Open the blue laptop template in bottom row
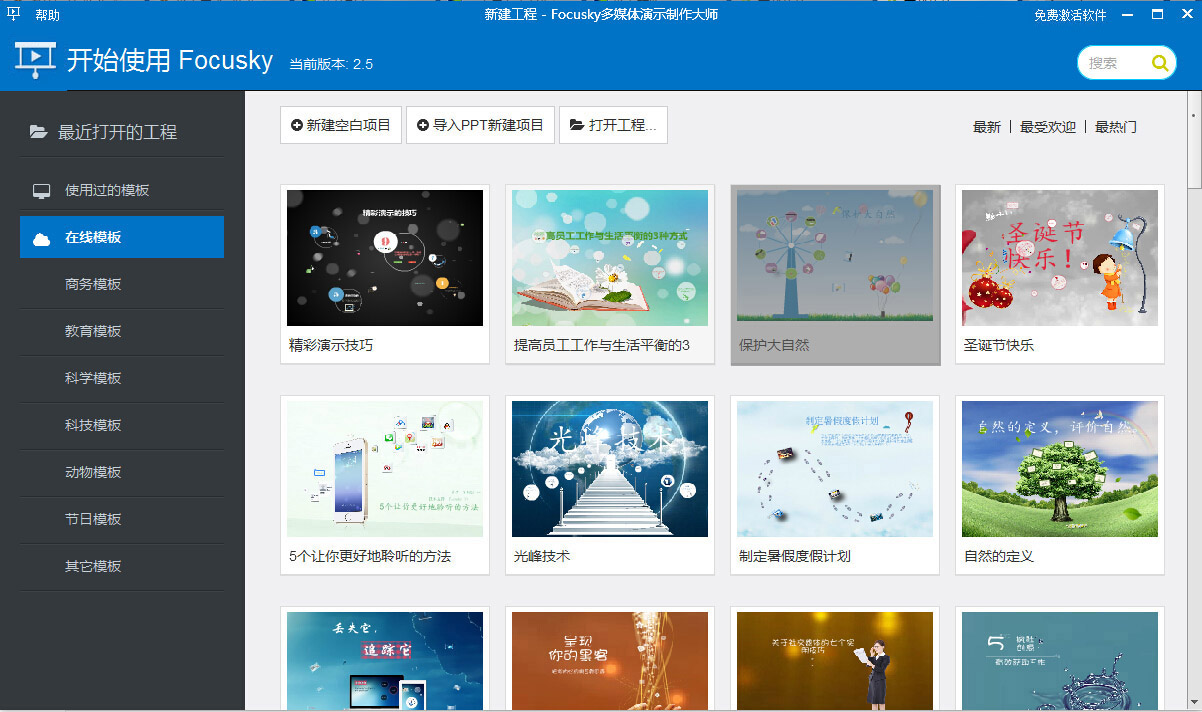Image resolution: width=1202 pixels, height=712 pixels. 385,659
